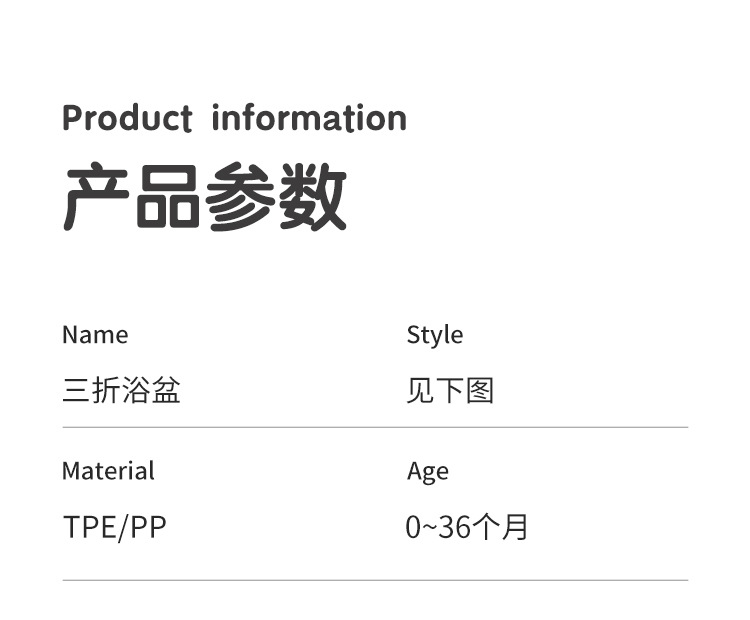This screenshot has width=750, height=620.
Task: Click the large 产品参数 title
Action: 205,197
